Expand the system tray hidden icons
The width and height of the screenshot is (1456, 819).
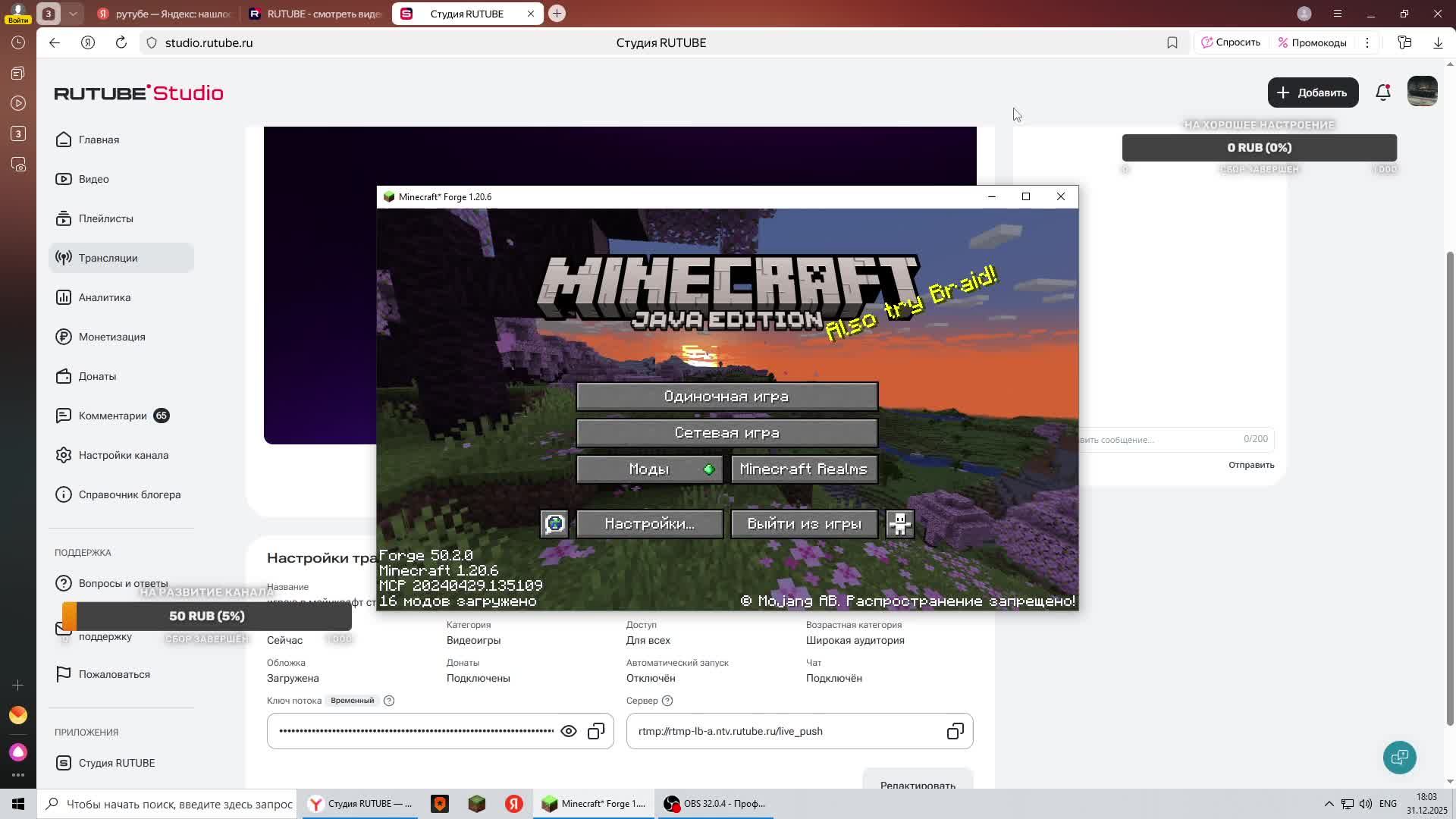tap(1329, 804)
